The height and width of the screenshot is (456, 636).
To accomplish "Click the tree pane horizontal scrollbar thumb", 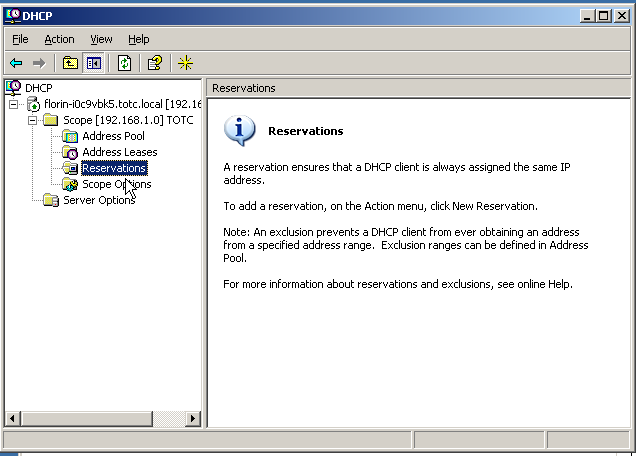I will [x=86, y=418].
